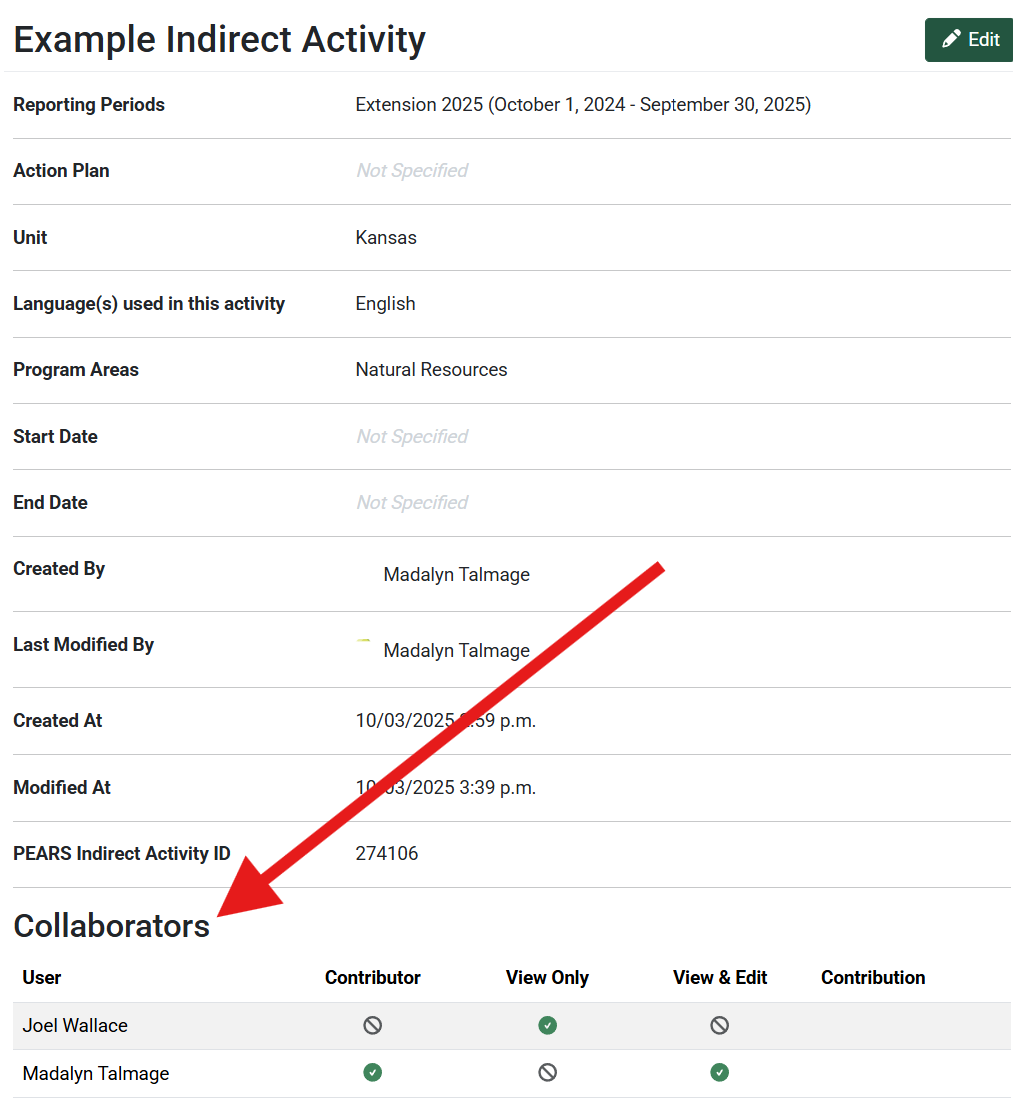Click Joel Wallace's Contributor denied icon
The image size is (1013, 1100).
(x=373, y=1025)
